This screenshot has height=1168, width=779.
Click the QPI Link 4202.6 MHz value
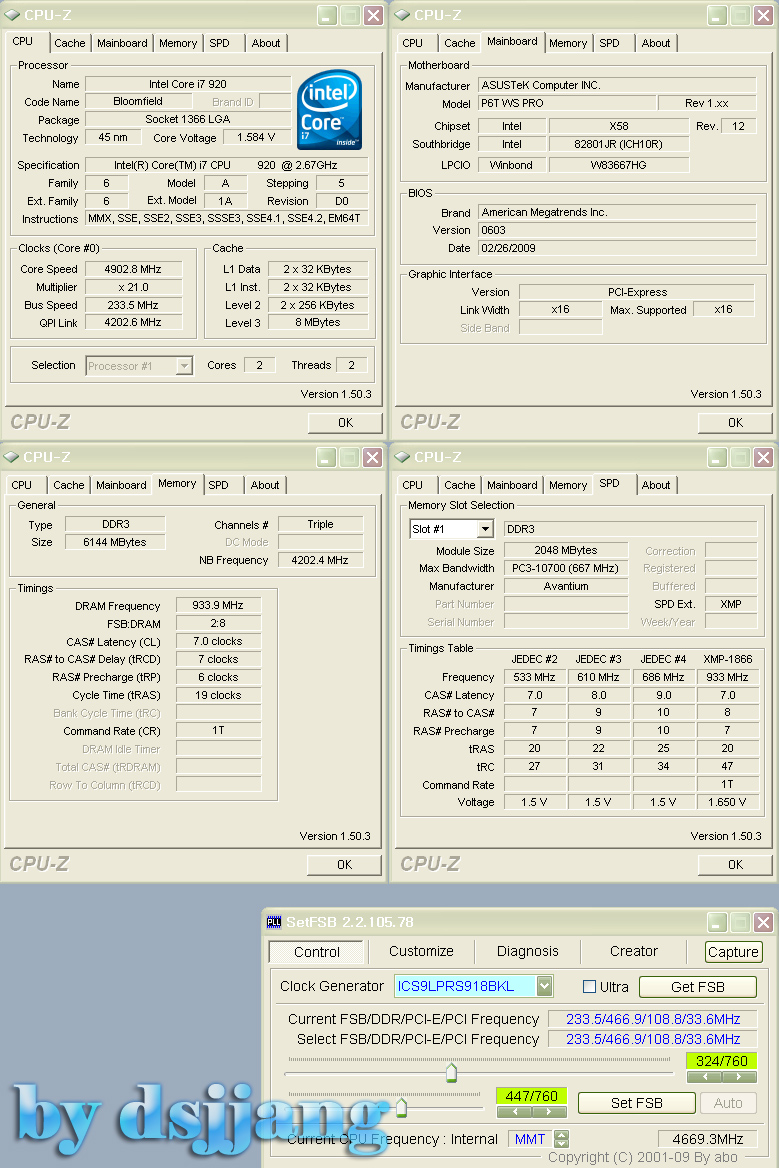(x=133, y=323)
